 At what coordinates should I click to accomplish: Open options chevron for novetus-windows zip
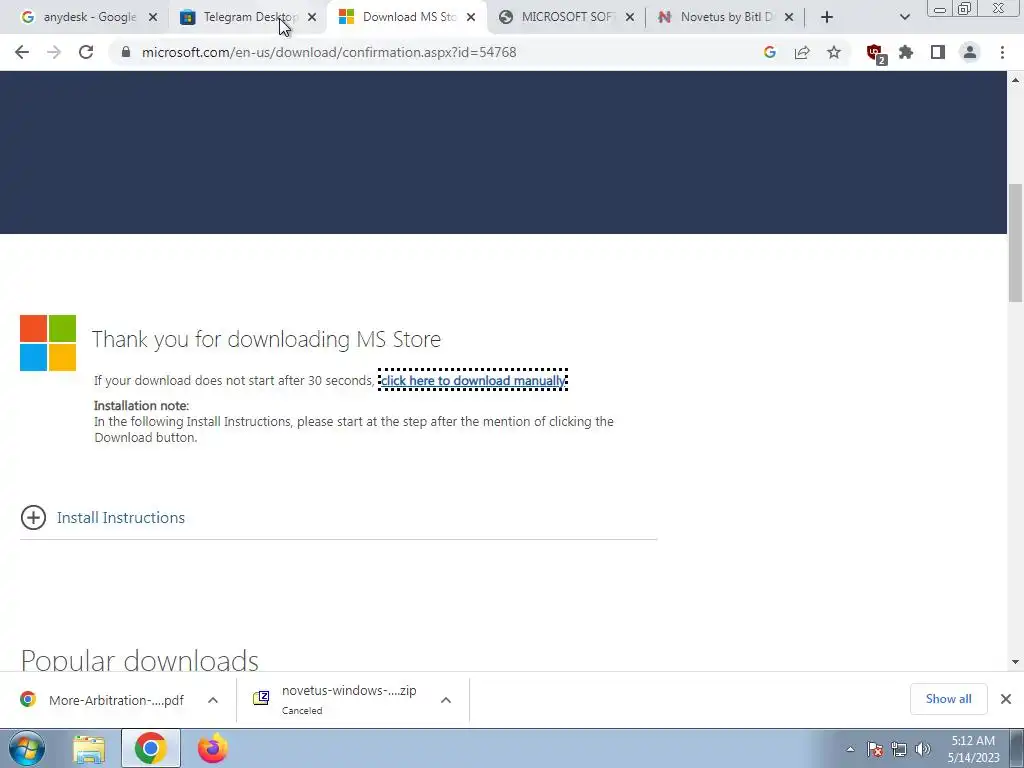(446, 700)
